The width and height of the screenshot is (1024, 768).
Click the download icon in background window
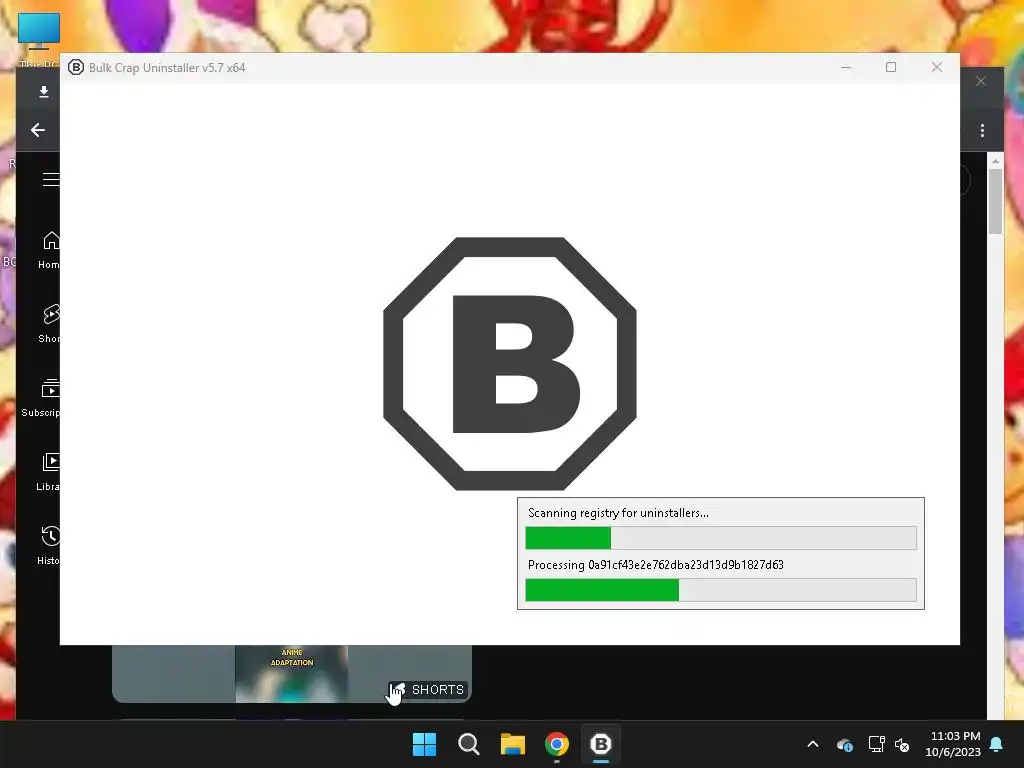click(44, 91)
